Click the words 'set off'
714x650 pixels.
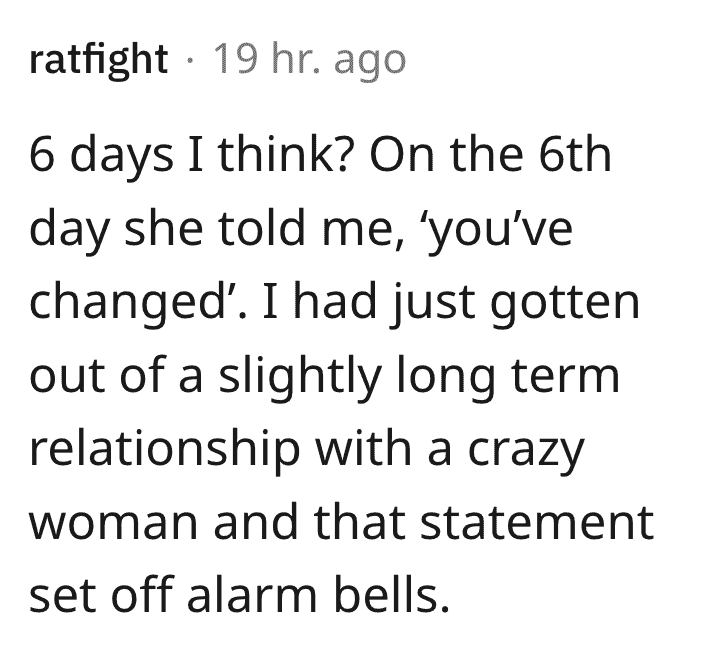point(101,594)
